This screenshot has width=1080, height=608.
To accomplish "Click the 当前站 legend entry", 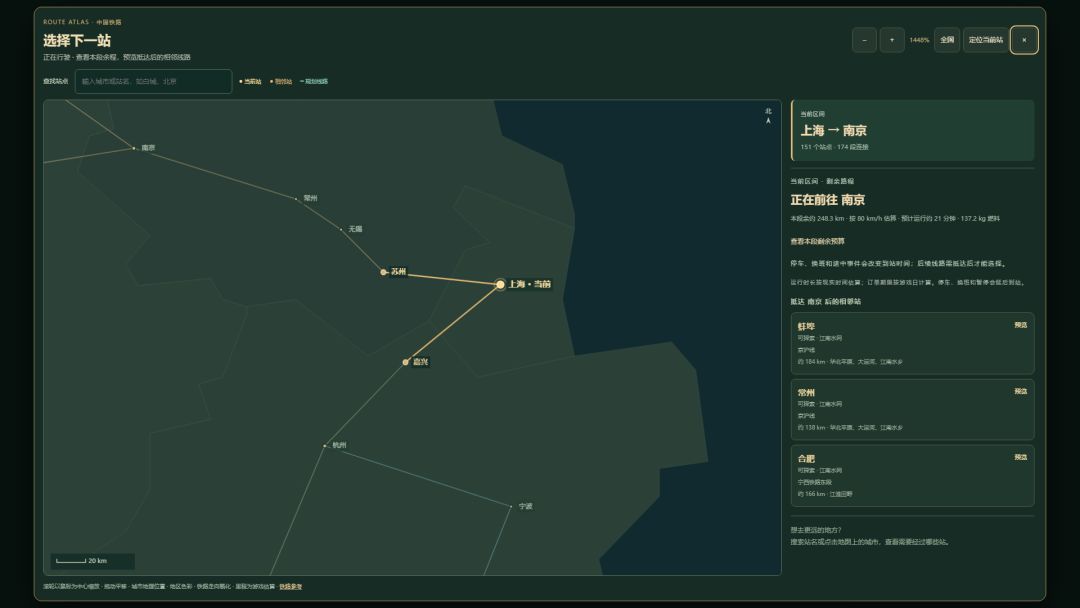I will pyautogui.click(x=250, y=81).
